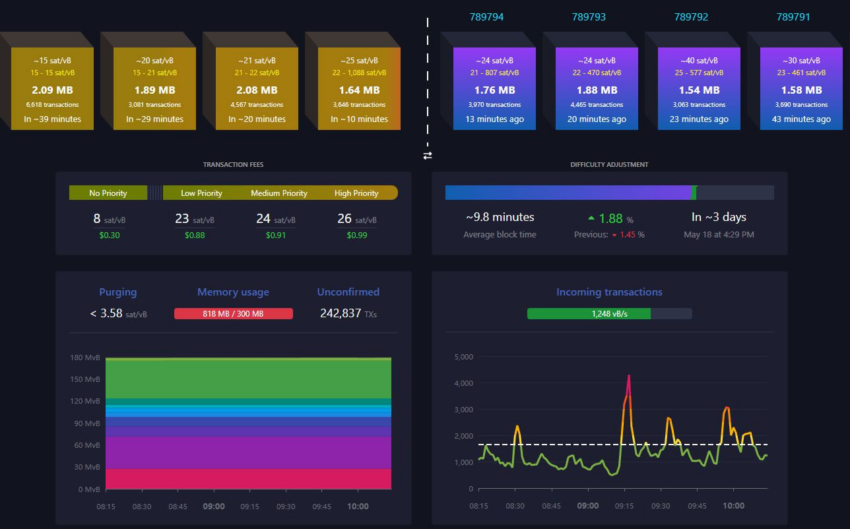850x529 pixels.
Task: Open mined block 789793
Action: (x=597, y=88)
